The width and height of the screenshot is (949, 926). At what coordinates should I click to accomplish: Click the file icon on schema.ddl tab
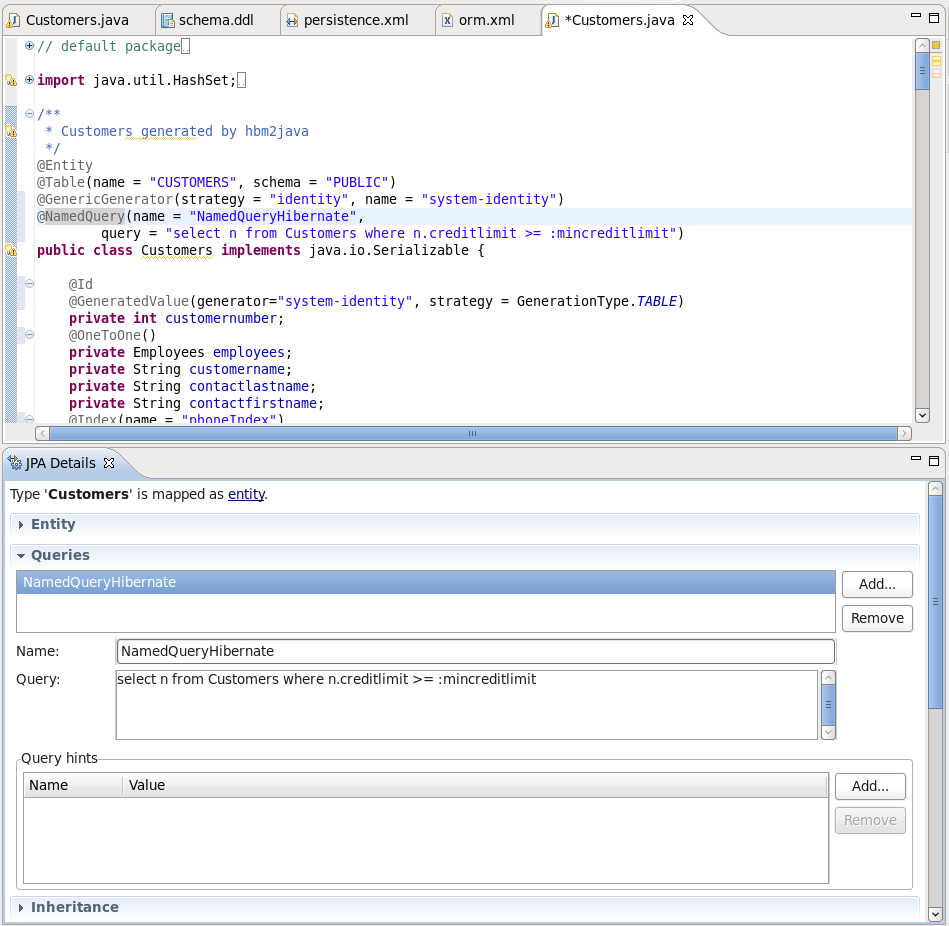[167, 19]
